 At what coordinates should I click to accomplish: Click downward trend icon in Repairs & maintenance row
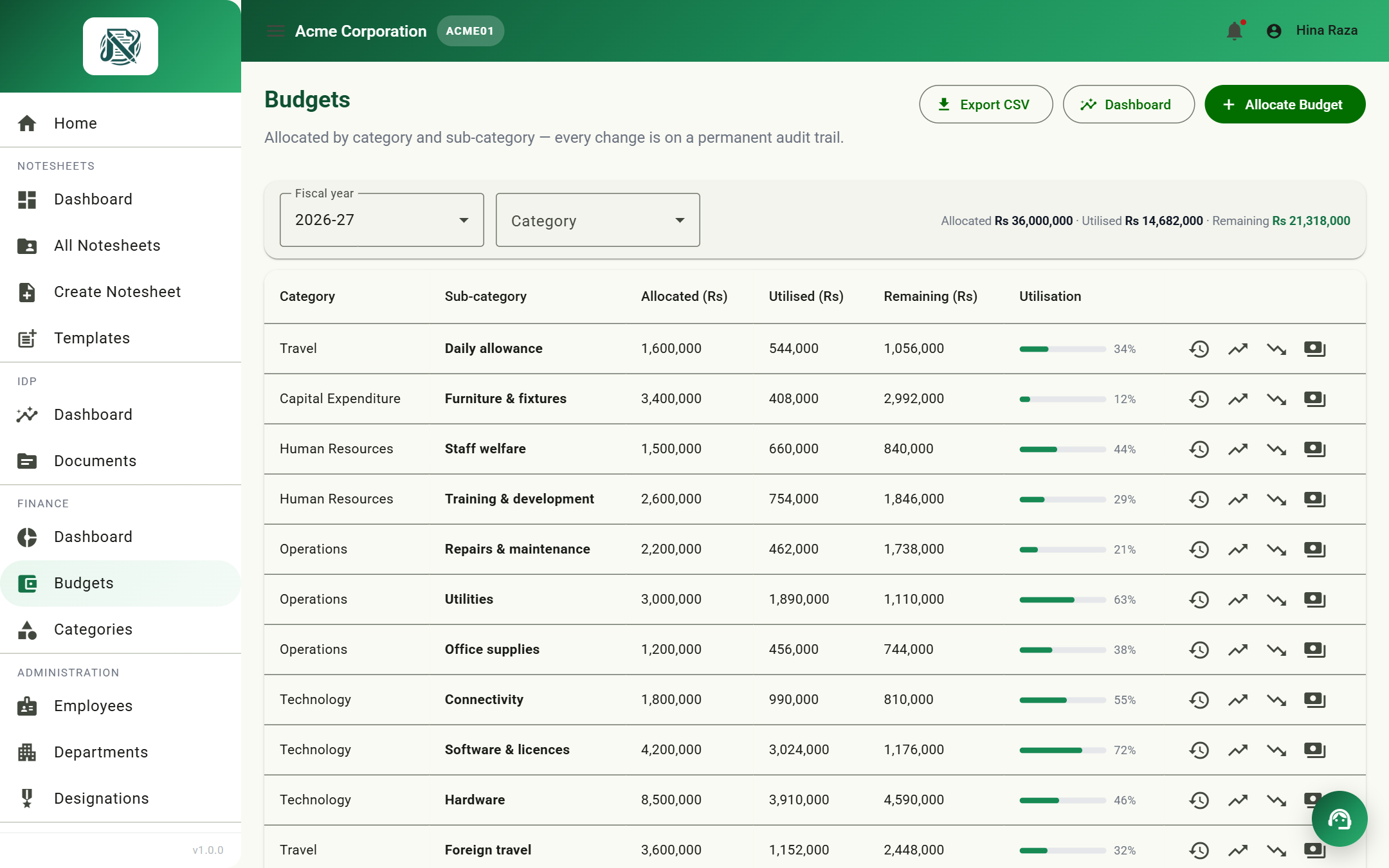tap(1276, 549)
